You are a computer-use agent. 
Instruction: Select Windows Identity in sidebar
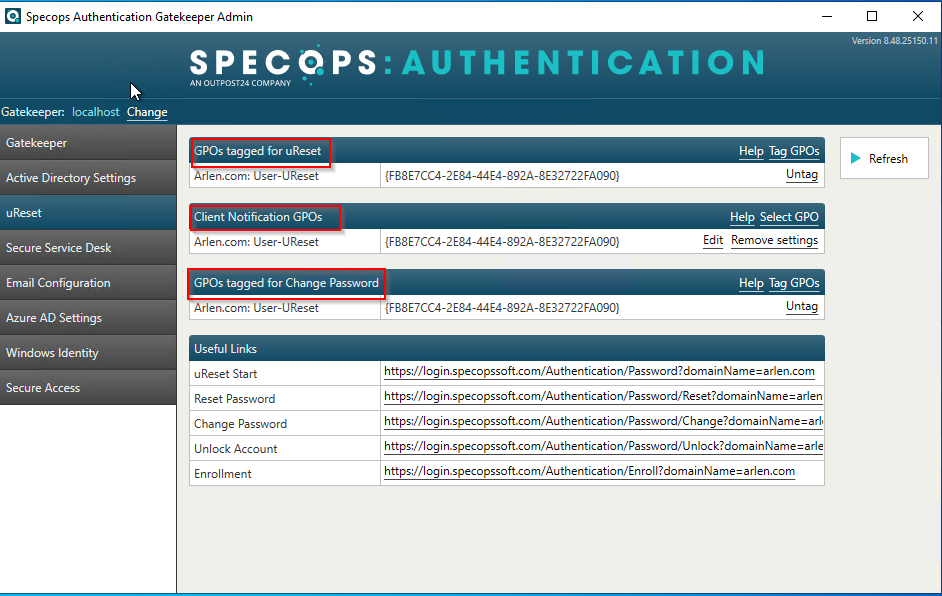88,353
